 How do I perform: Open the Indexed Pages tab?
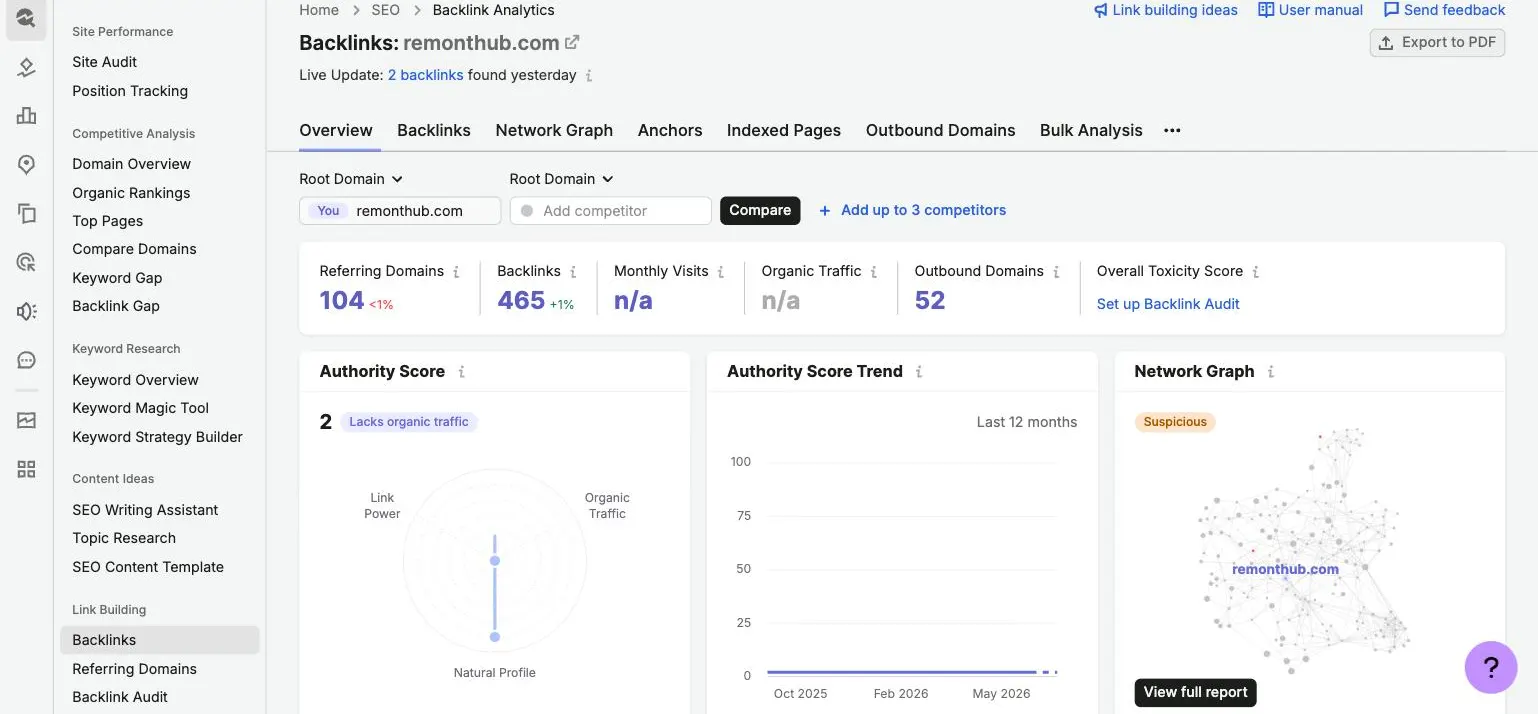pos(784,130)
